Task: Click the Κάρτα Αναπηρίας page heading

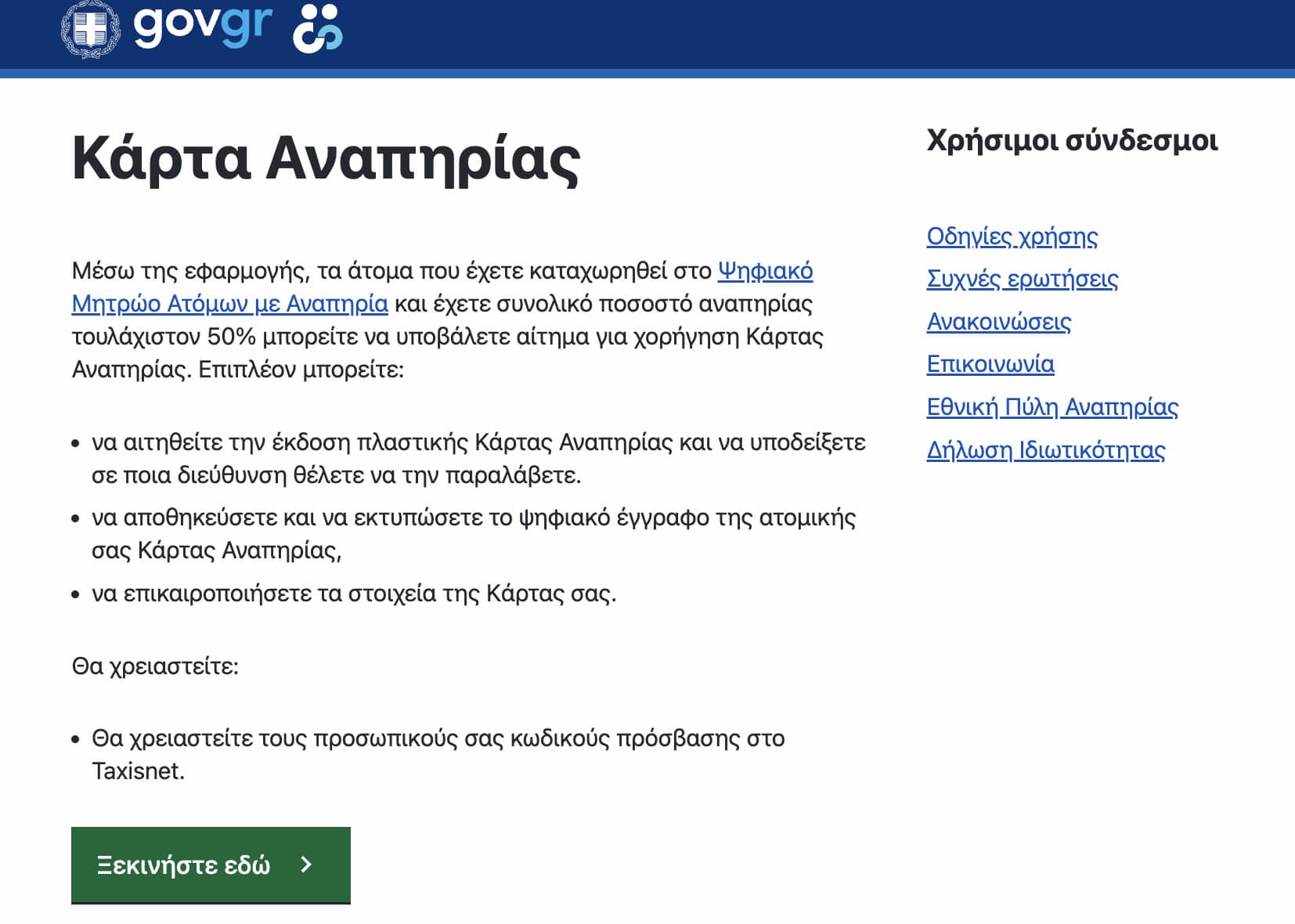Action: tap(326, 159)
